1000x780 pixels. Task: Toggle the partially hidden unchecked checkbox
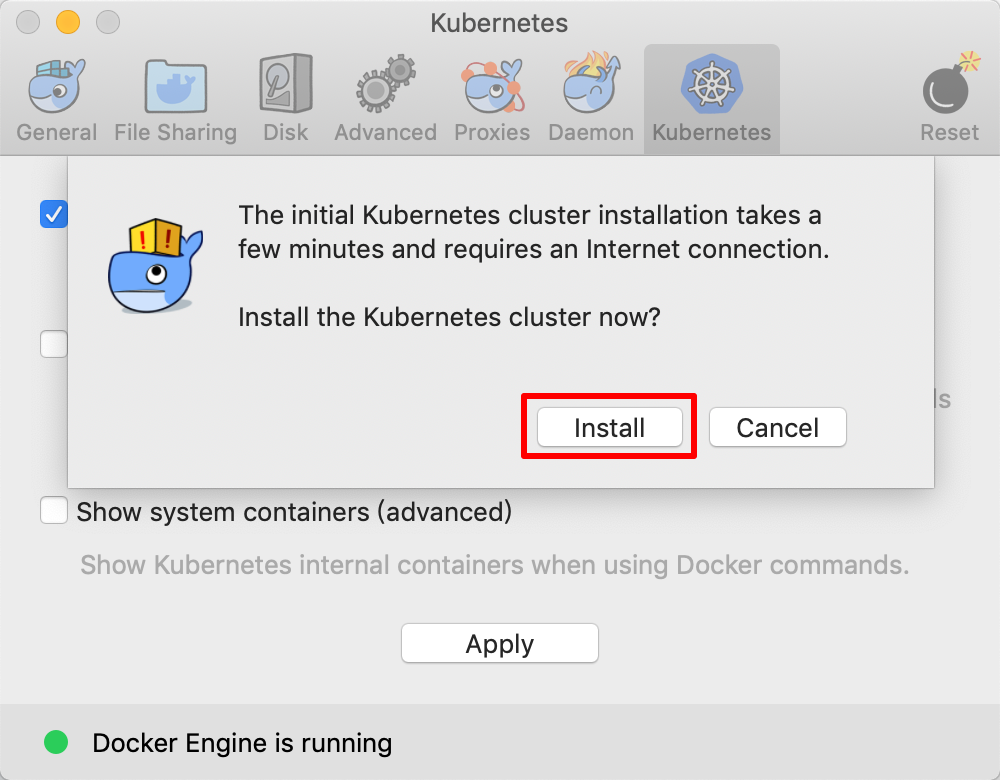pos(52,344)
